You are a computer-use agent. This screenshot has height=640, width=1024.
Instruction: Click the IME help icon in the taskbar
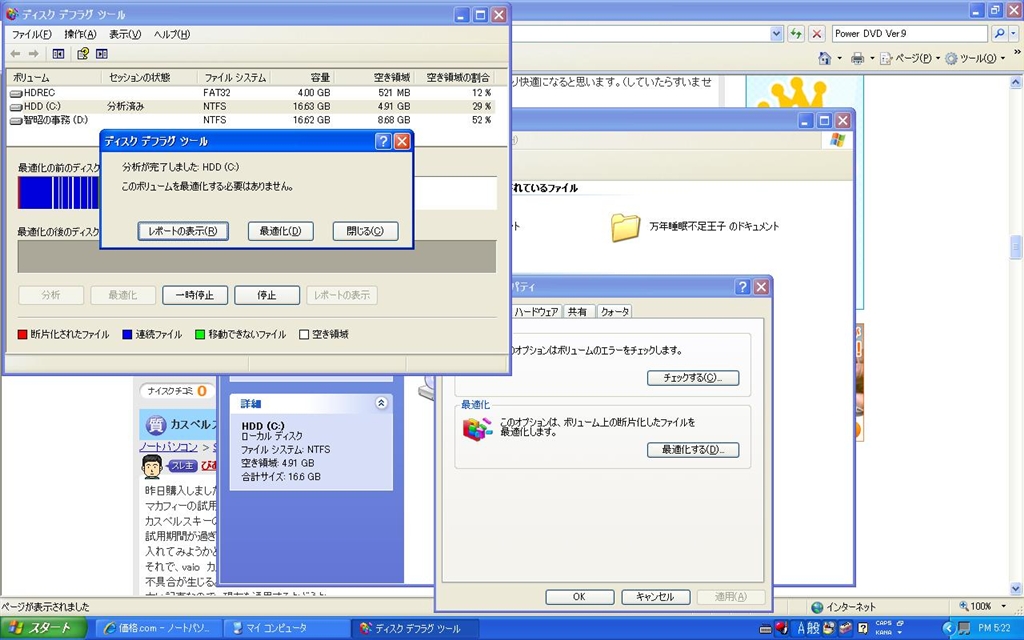tap(862, 628)
